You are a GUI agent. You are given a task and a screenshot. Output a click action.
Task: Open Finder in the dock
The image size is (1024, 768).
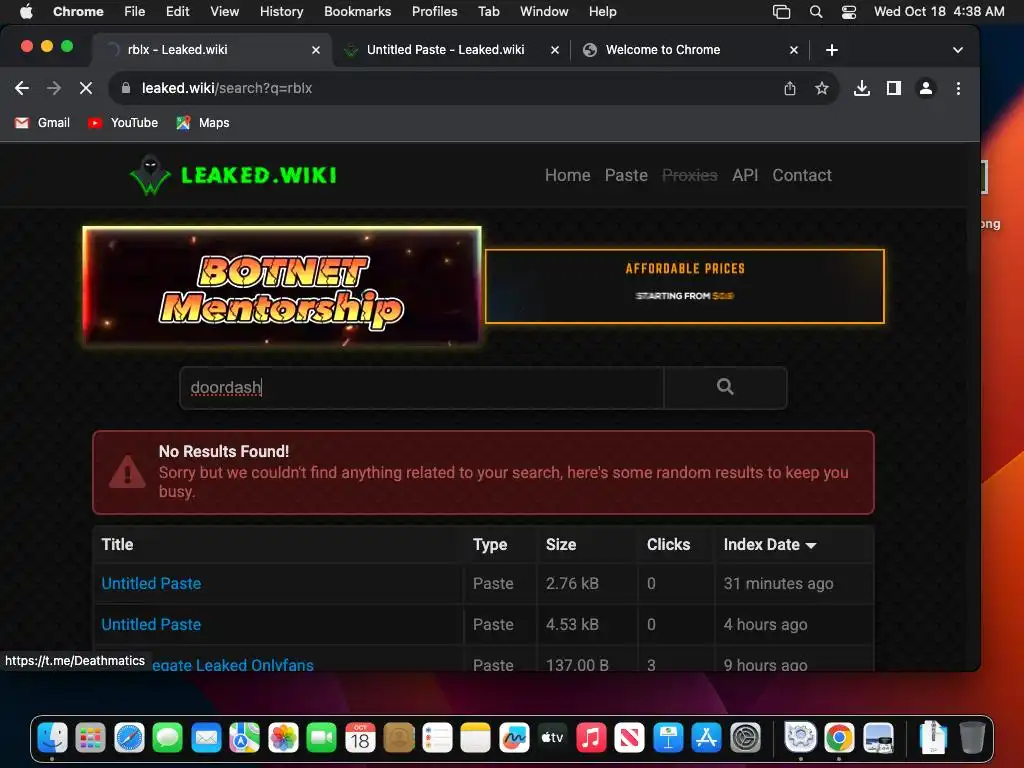tap(52, 738)
